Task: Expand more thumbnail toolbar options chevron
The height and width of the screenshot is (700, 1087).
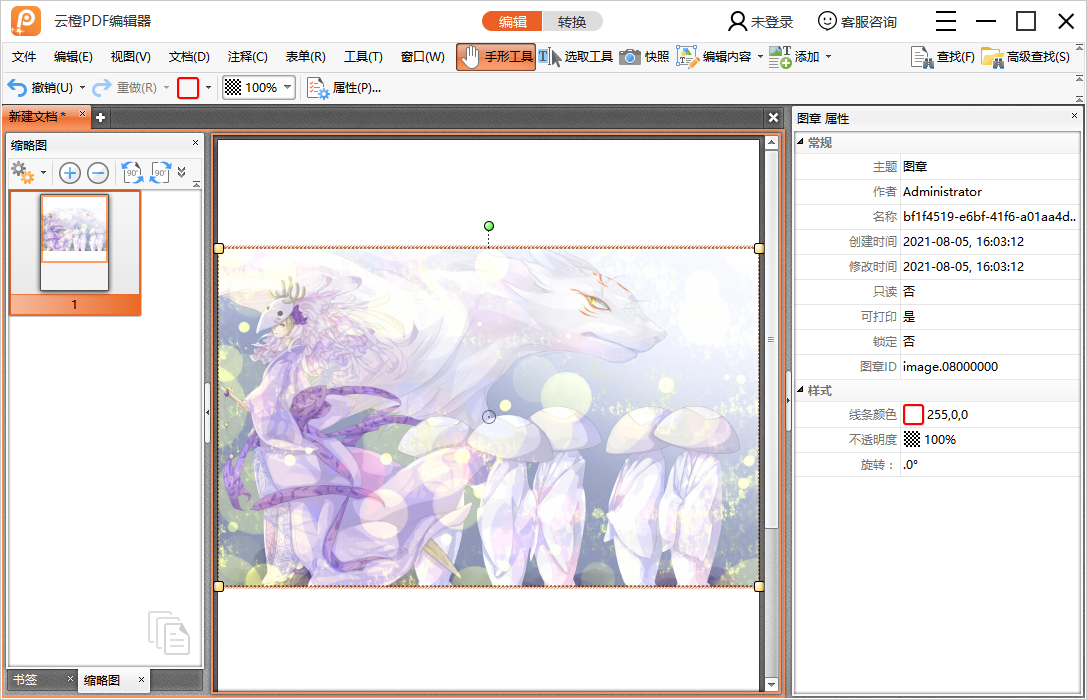Action: point(182,172)
